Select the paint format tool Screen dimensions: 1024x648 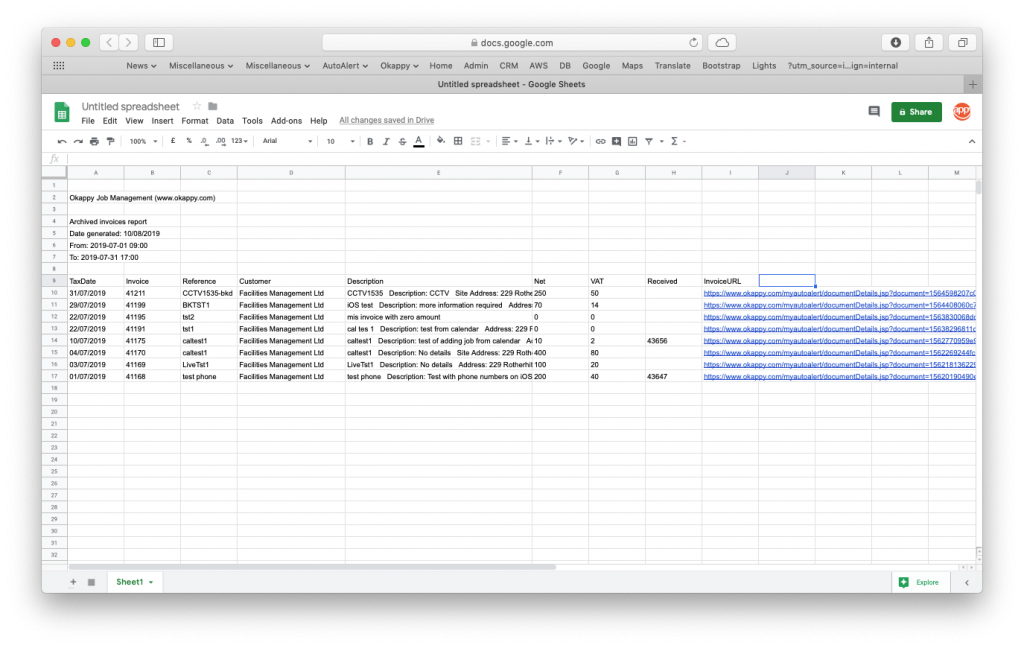tap(110, 141)
